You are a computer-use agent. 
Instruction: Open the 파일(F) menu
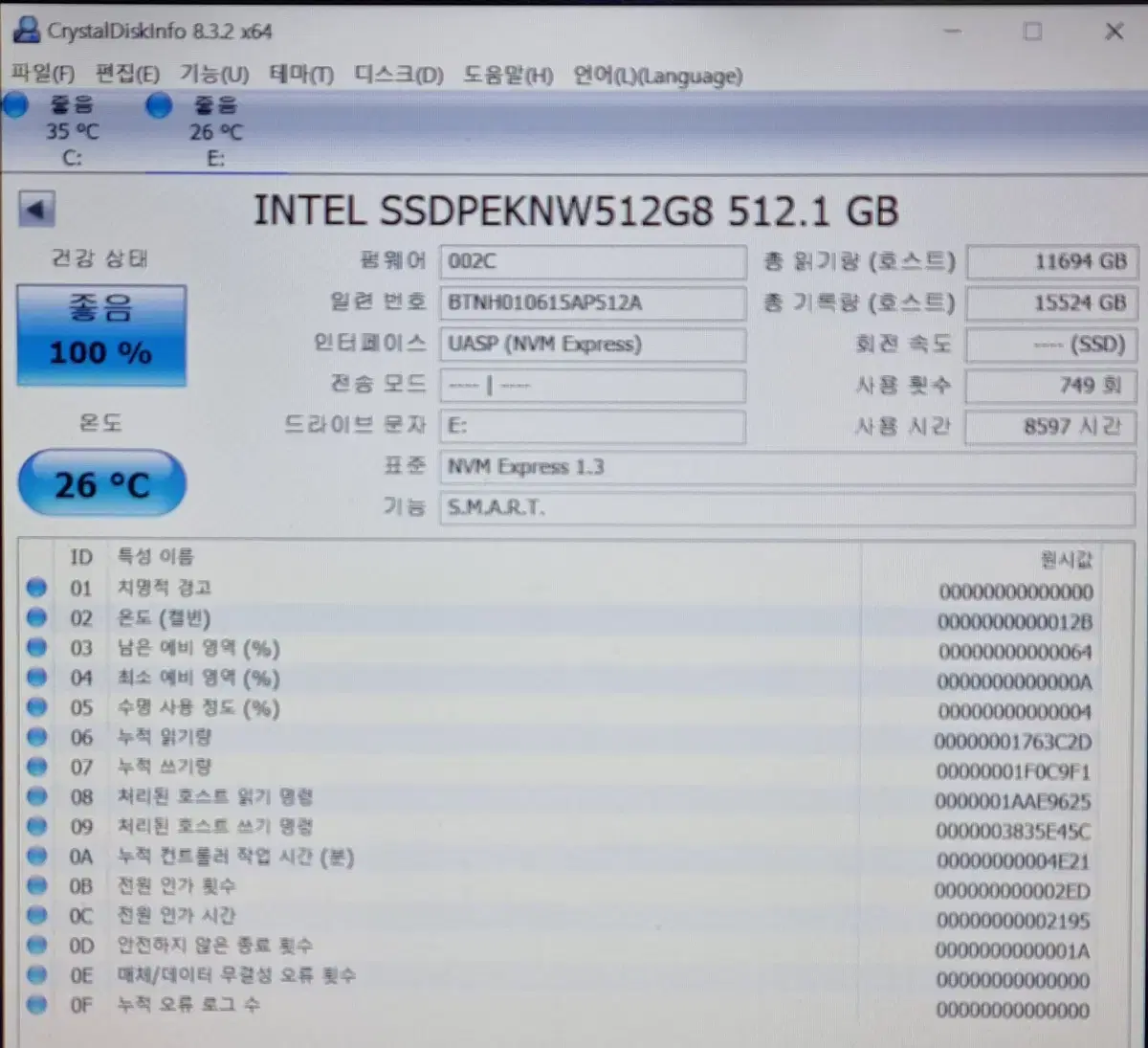coord(43,74)
